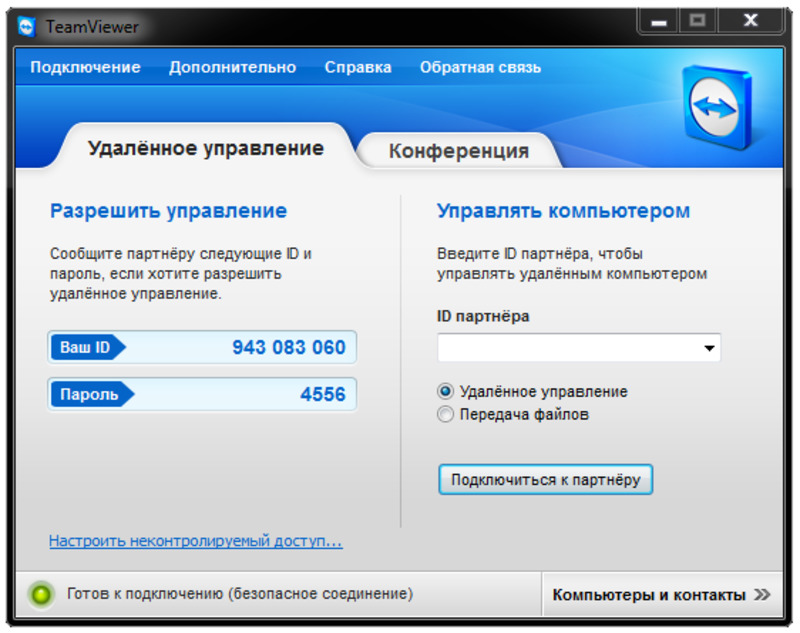Click the TeamViewer title bar icon
Image resolution: width=800 pixels, height=633 pixels.
(26, 27)
